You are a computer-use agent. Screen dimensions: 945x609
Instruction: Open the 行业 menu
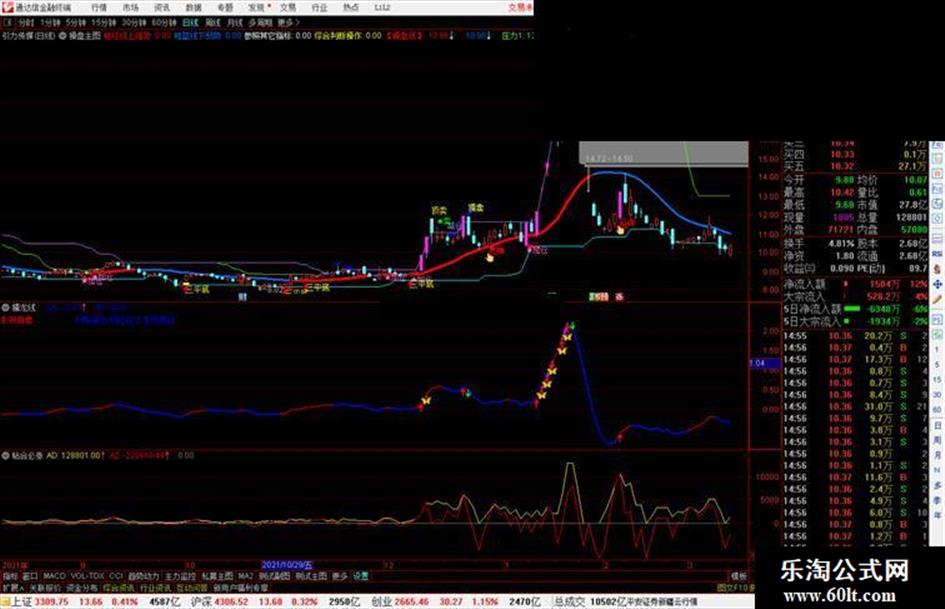(x=319, y=8)
